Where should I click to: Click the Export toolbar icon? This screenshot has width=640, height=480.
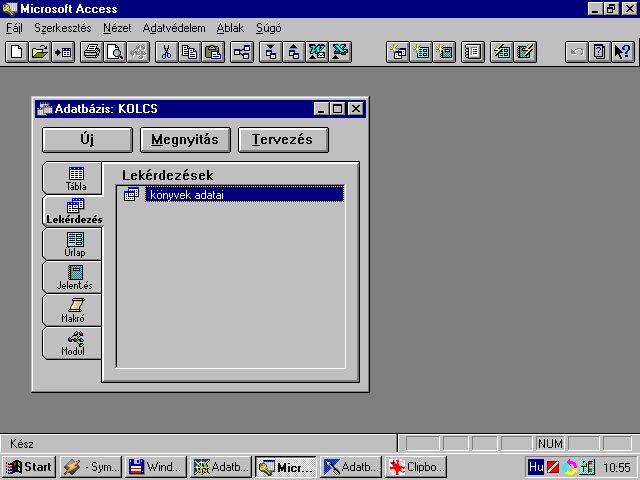[293, 52]
